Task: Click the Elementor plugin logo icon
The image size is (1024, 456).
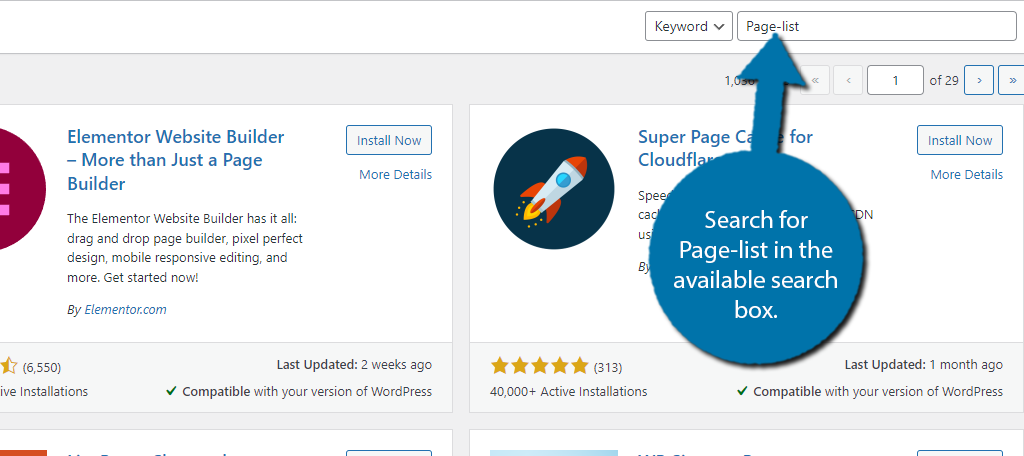Action: pos(23,189)
